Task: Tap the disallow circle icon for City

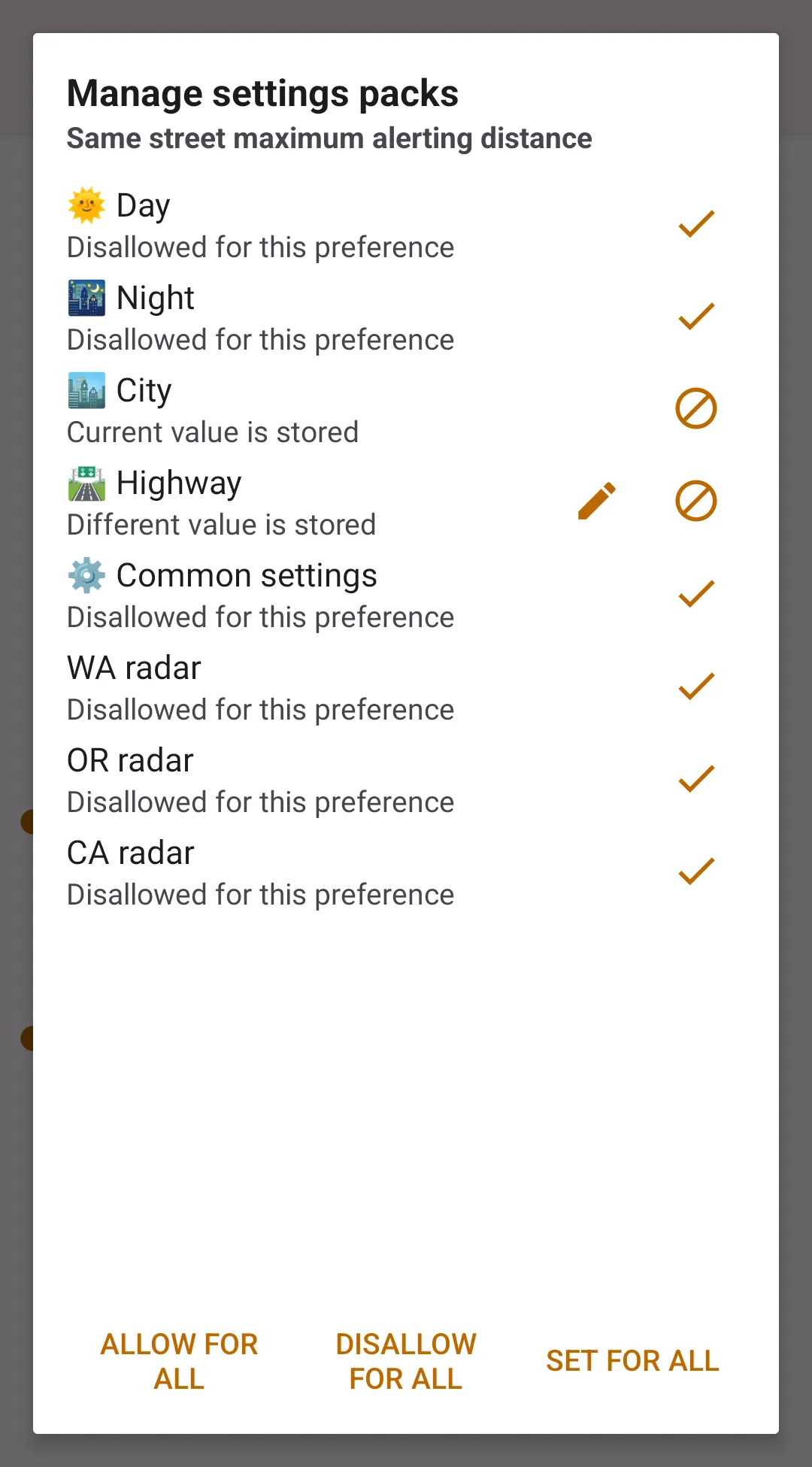Action: pos(696,409)
